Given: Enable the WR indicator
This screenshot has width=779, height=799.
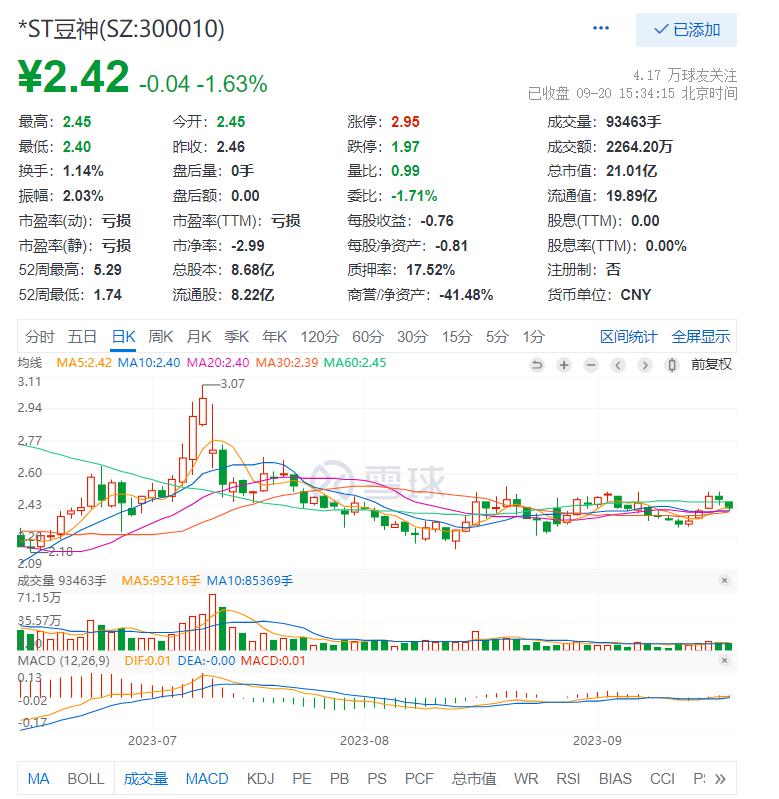Looking at the screenshot, I should click(x=526, y=779).
